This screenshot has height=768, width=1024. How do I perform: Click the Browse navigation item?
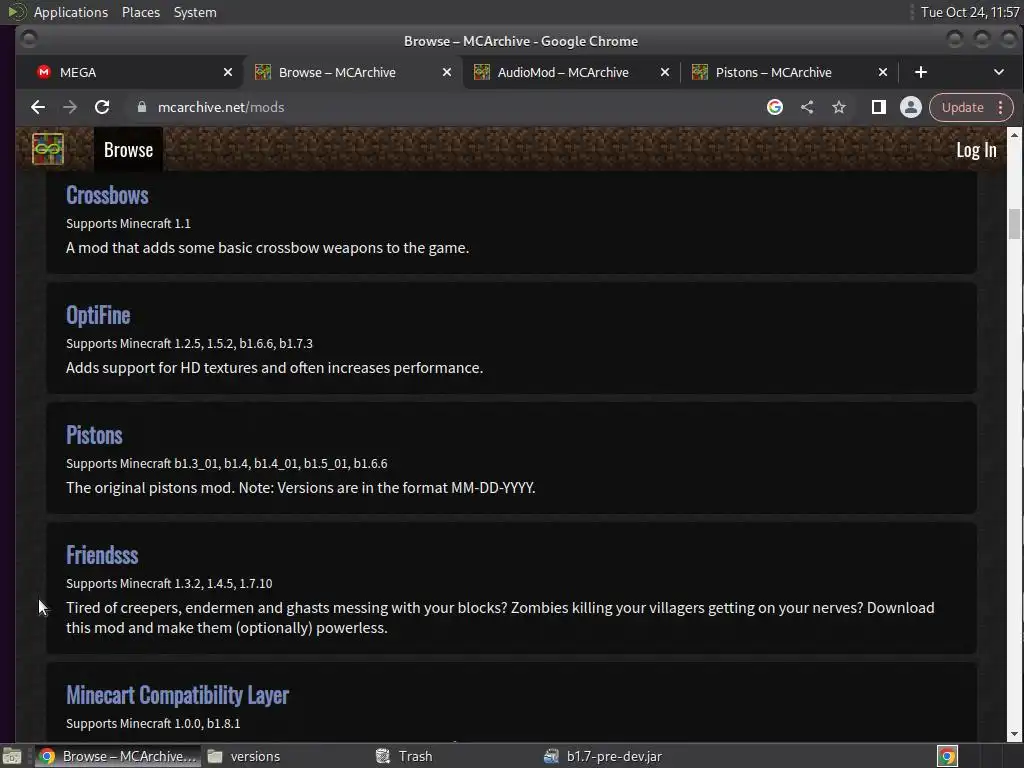[128, 150]
